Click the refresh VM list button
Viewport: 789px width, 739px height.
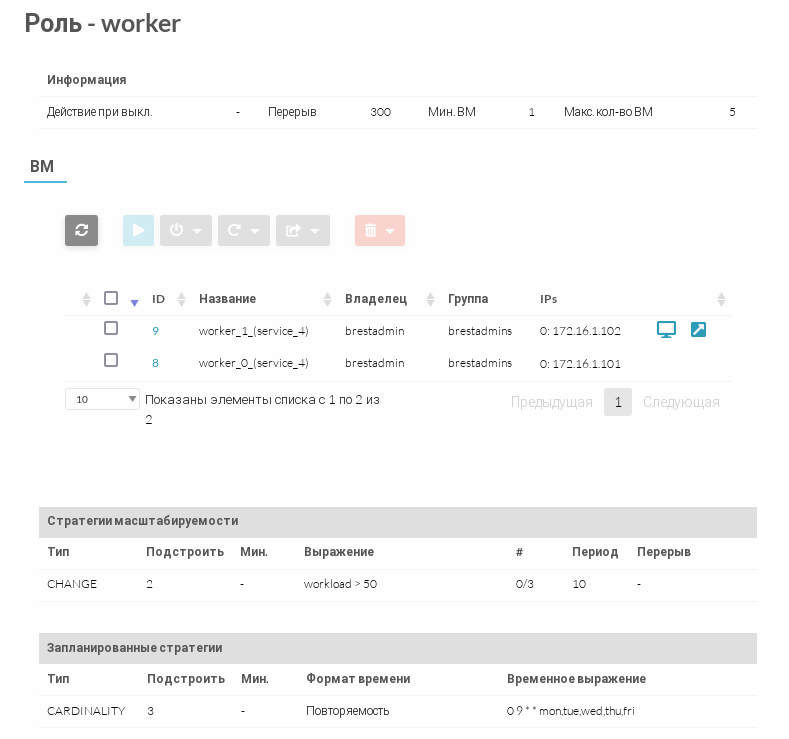pyautogui.click(x=81, y=230)
